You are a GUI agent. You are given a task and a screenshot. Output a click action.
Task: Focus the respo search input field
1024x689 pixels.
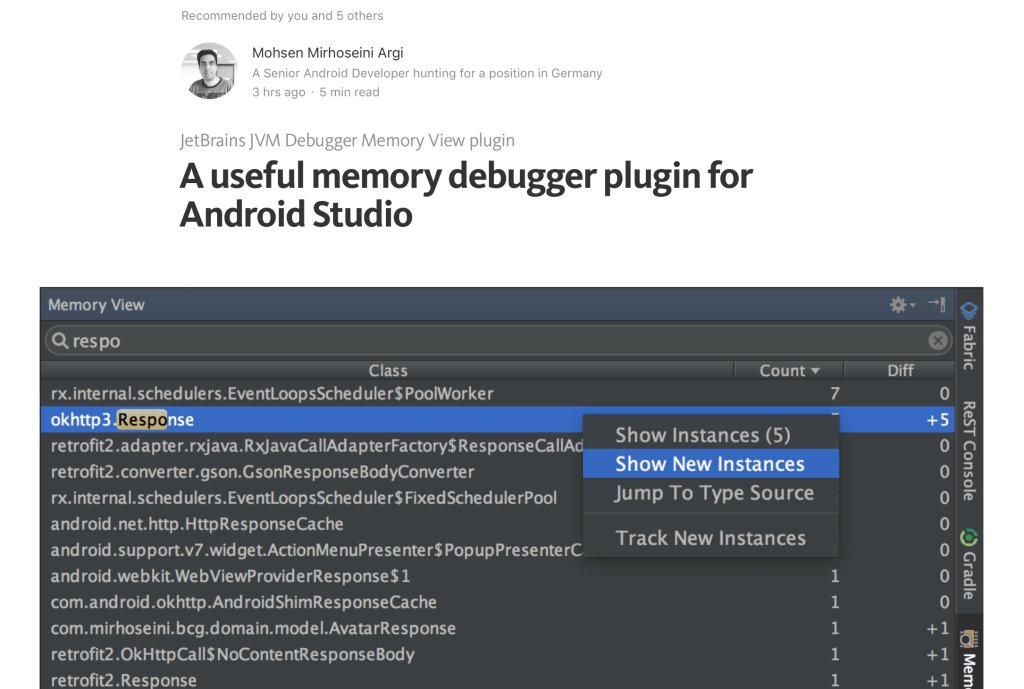[498, 340]
